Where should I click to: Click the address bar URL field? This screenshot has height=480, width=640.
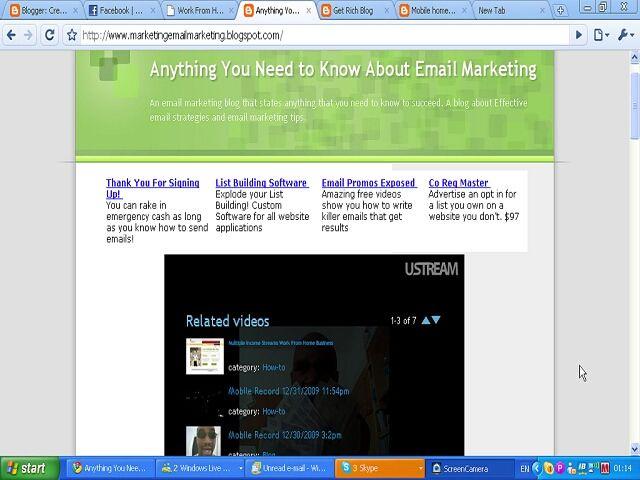tap(320, 35)
